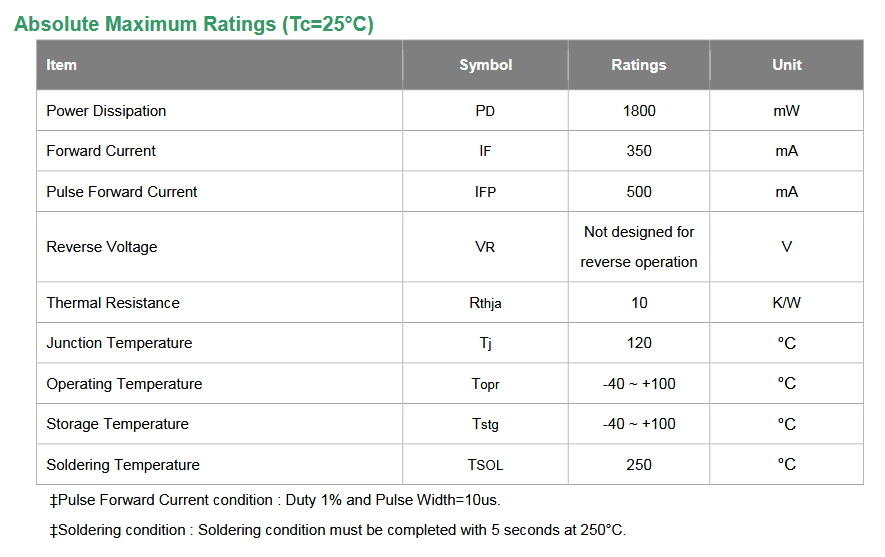Click the Ratings column header
Screen dimensions: 885x557
(639, 65)
